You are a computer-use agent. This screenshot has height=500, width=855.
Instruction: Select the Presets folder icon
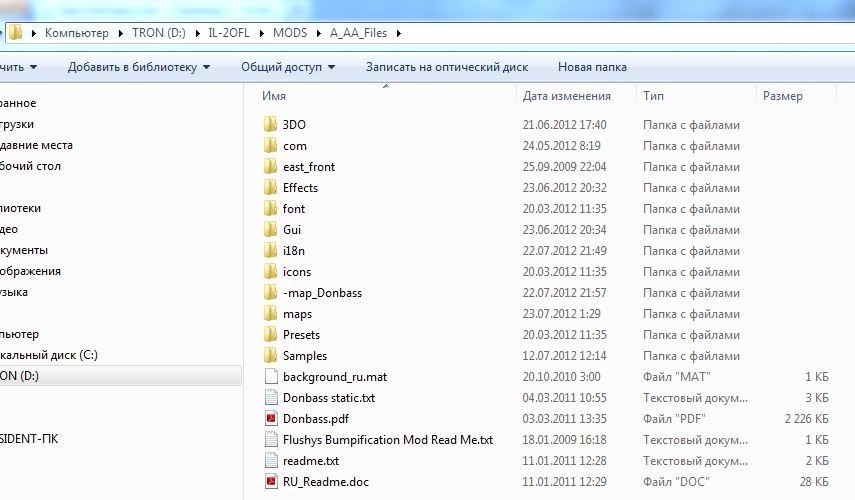(x=270, y=334)
